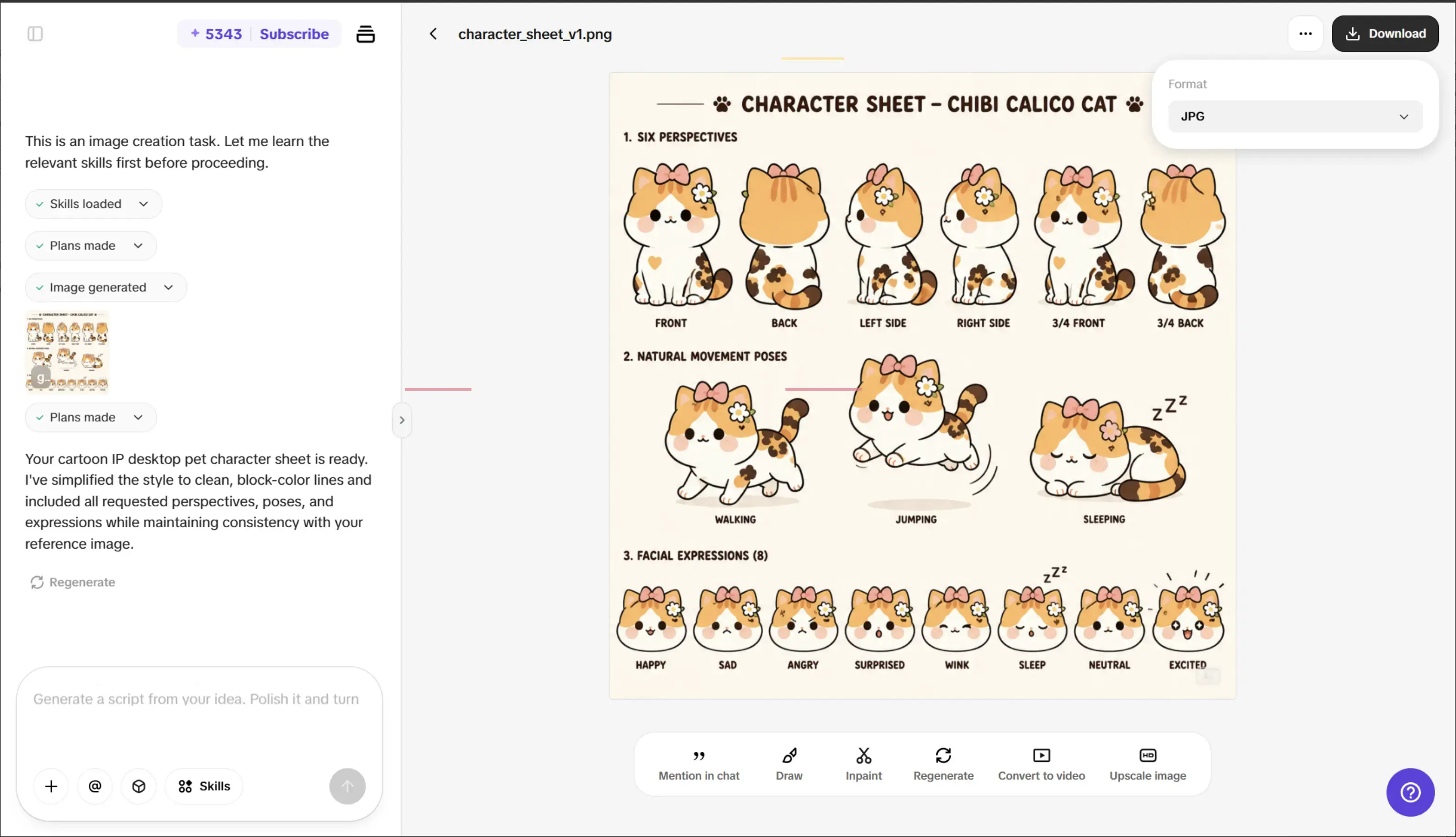This screenshot has width=1456, height=837.
Task: Click Upscale image
Action: point(1148,765)
